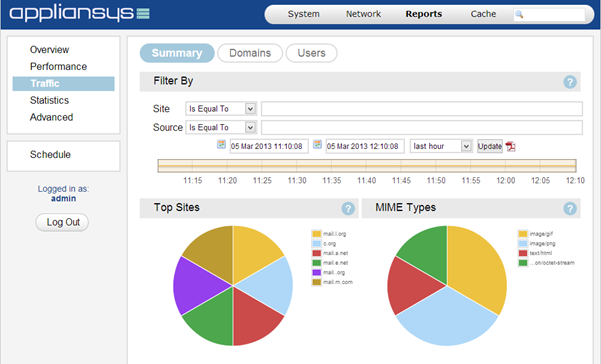
Task: Switch to the Summary tab
Action: tap(177, 53)
